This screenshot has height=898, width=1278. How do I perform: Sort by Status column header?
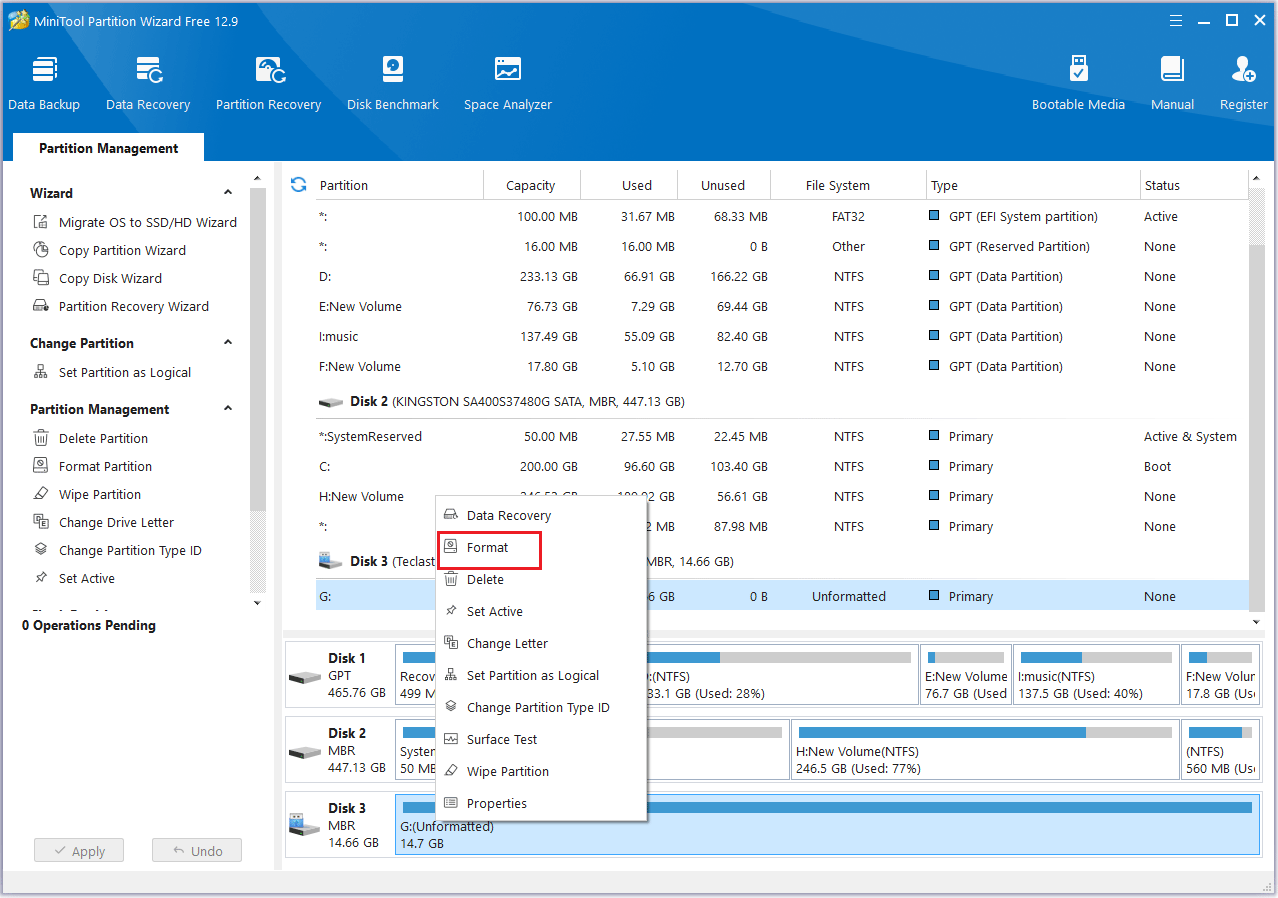pos(1193,185)
